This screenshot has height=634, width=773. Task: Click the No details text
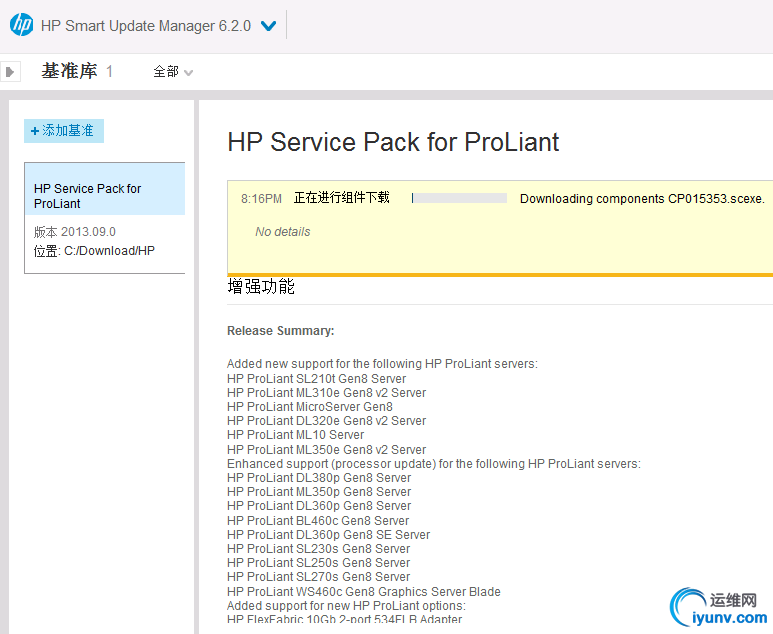pyautogui.click(x=282, y=232)
